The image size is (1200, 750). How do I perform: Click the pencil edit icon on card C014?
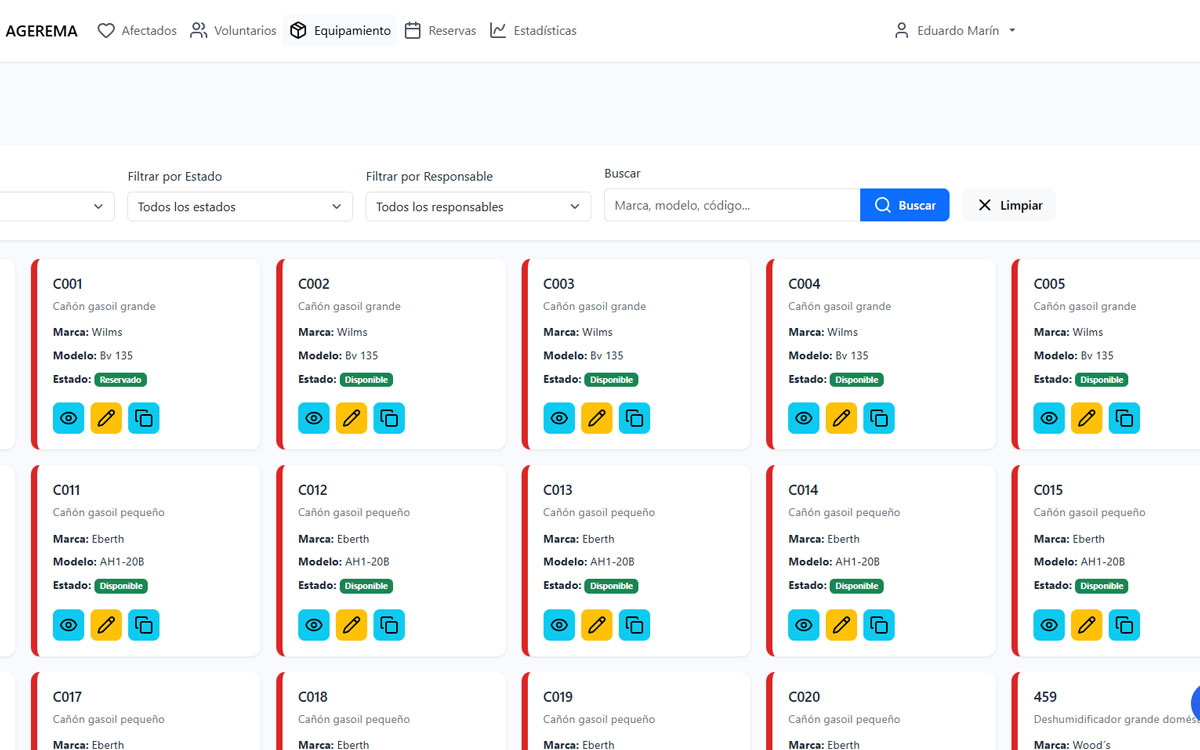tap(841, 625)
